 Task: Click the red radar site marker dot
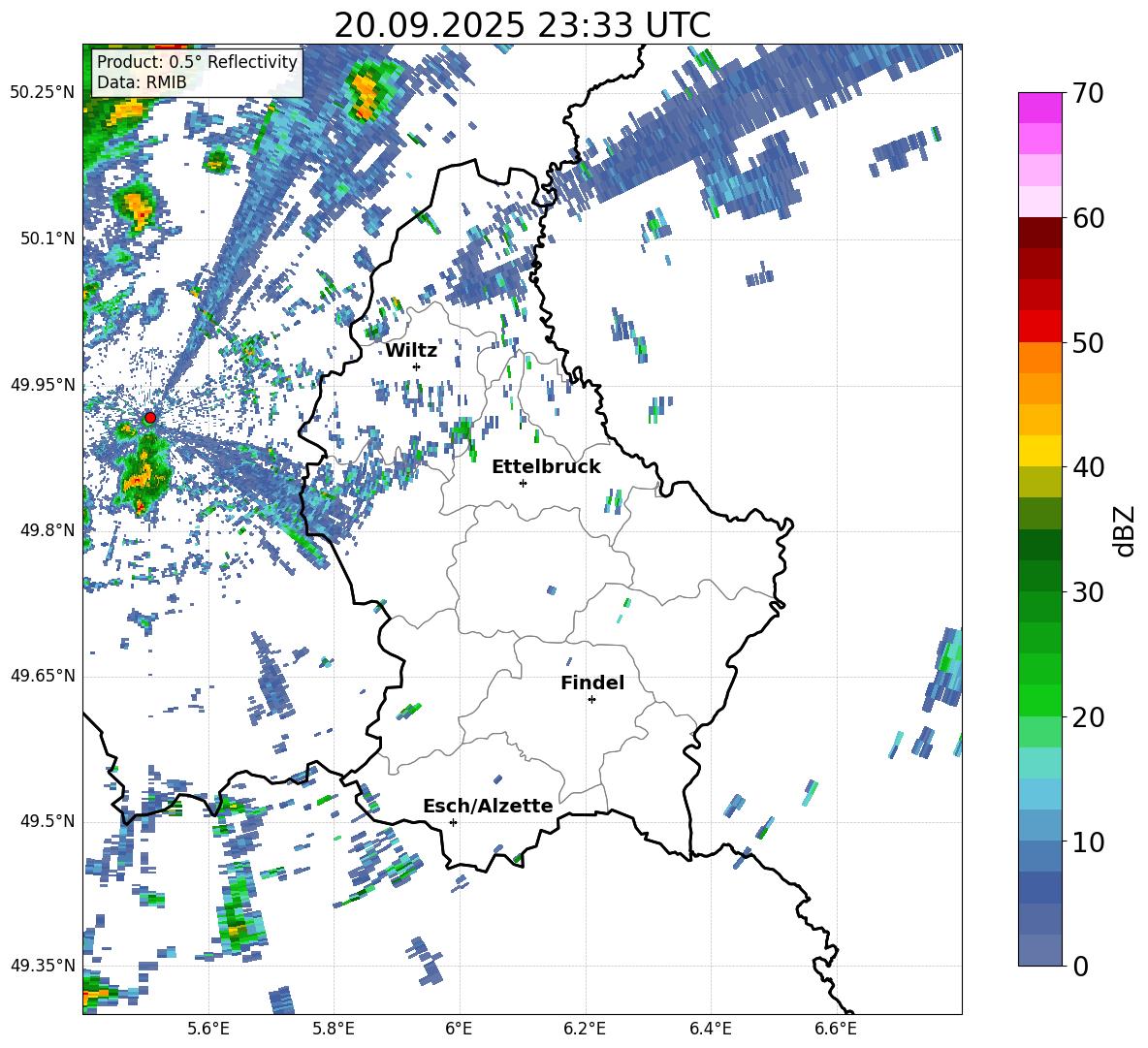pyautogui.click(x=150, y=418)
